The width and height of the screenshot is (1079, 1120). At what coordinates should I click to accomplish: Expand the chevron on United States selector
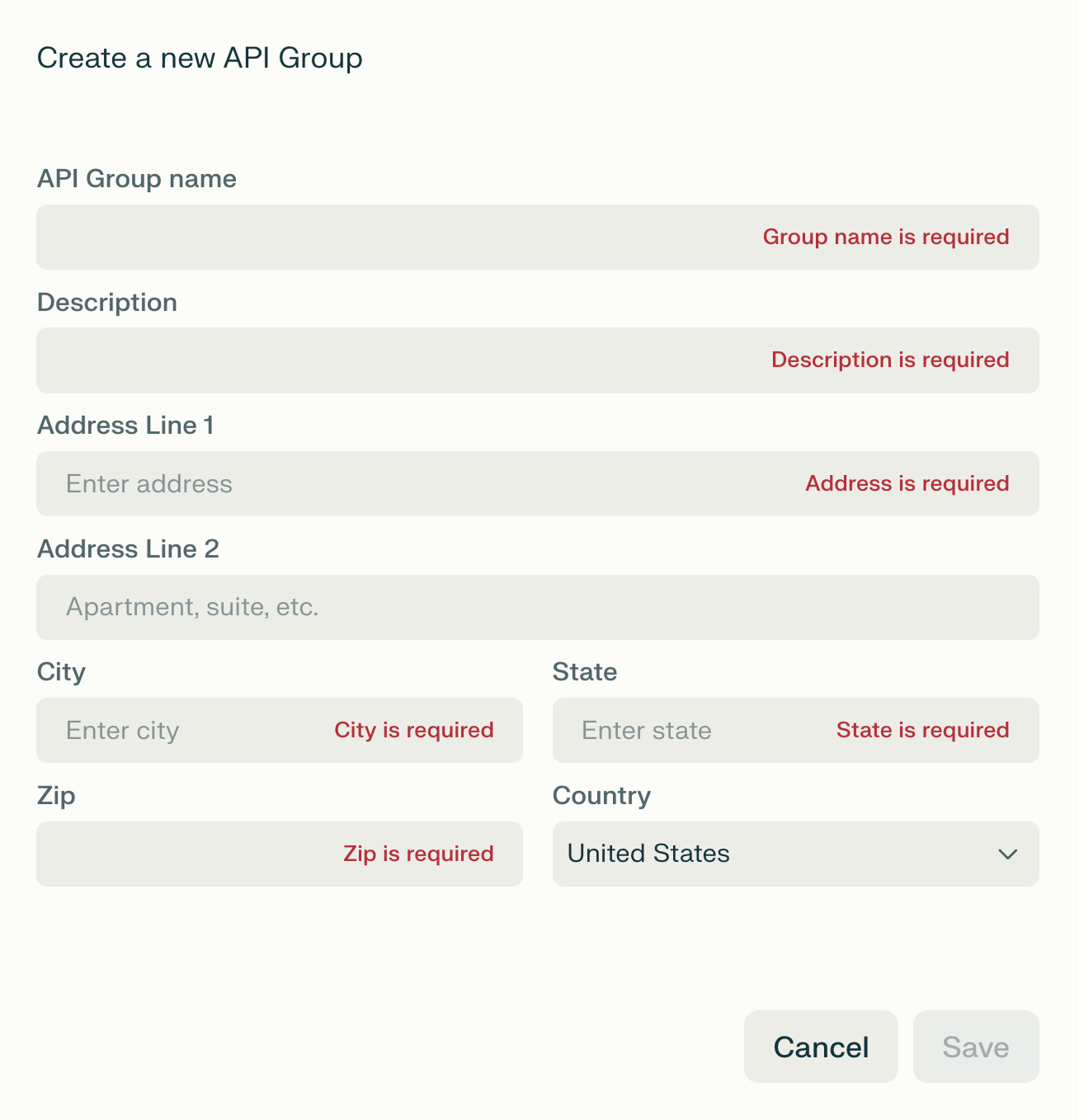click(1007, 854)
